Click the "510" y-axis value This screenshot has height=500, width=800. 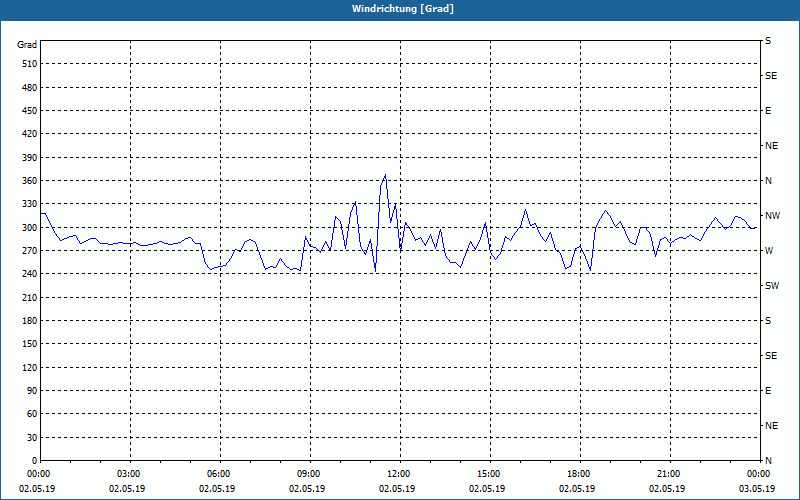click(x=30, y=64)
